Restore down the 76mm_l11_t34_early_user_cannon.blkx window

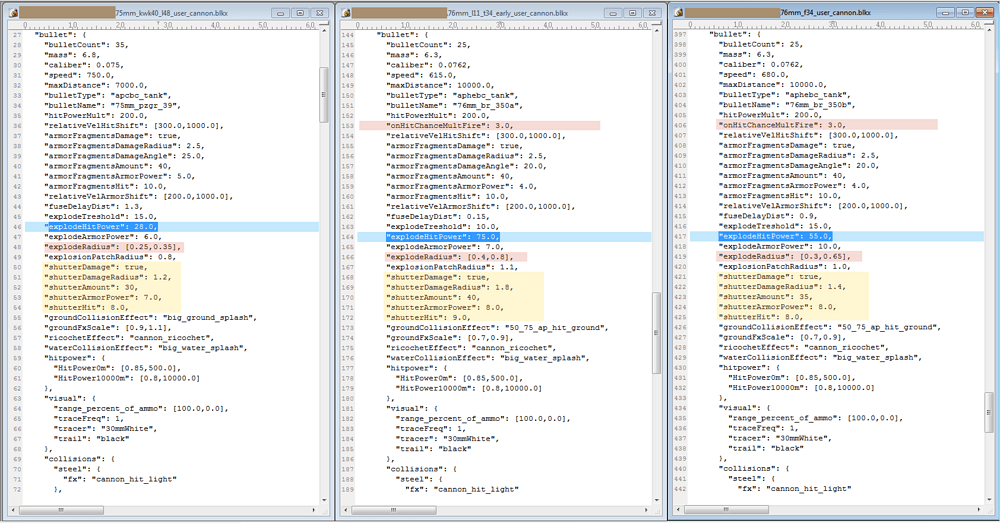pos(633,13)
